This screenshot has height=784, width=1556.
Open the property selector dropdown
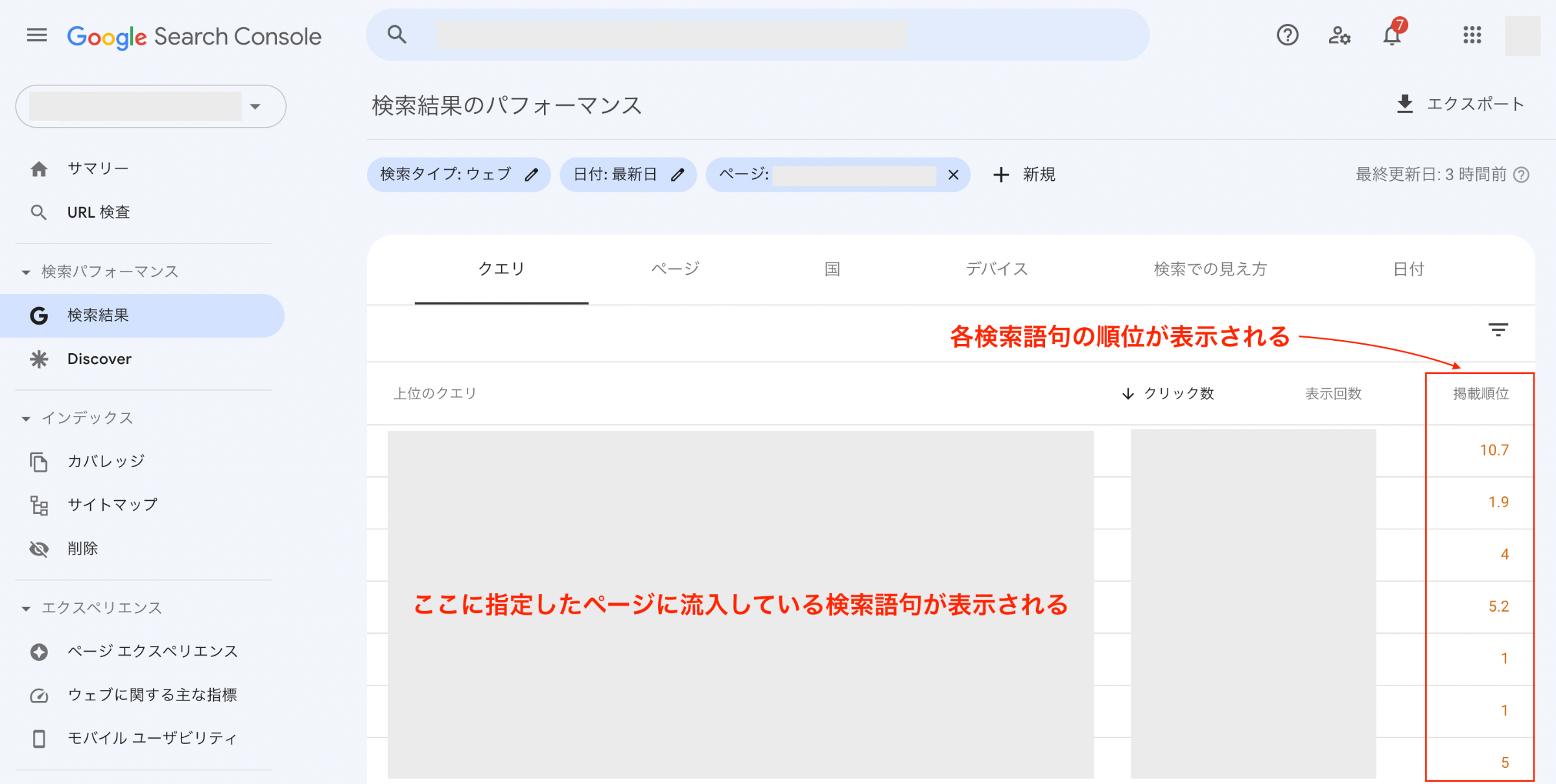pos(150,106)
